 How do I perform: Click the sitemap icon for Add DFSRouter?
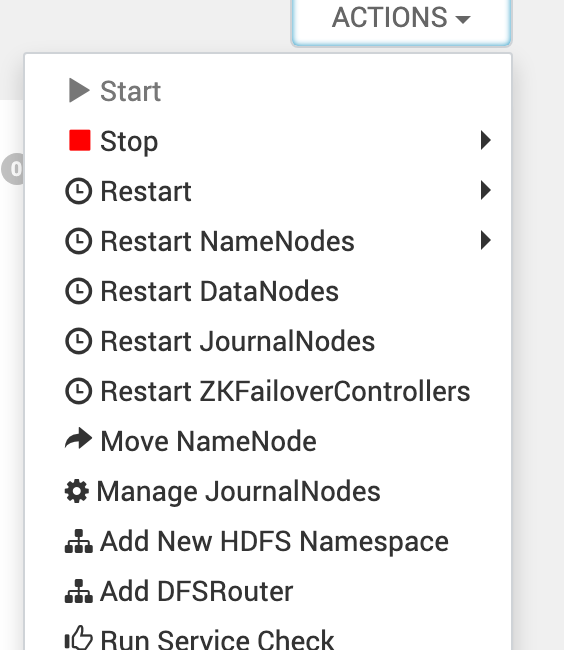tap(78, 591)
